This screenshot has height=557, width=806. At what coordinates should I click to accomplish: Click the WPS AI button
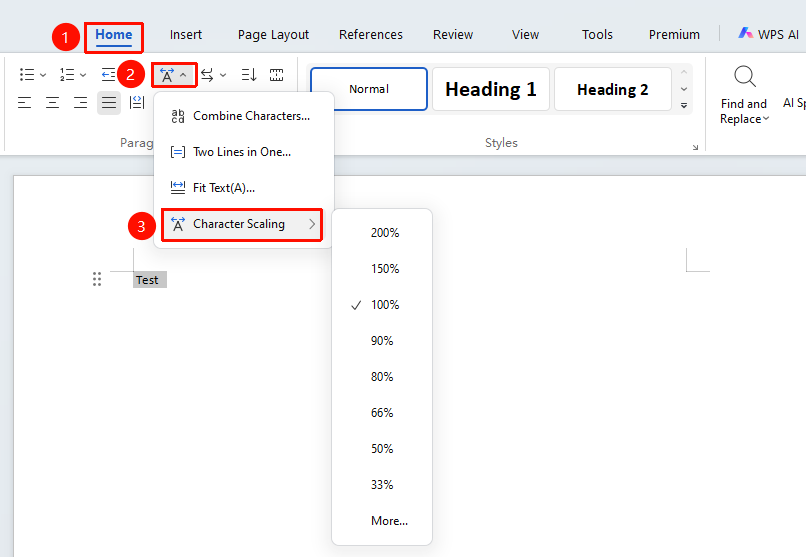(768, 34)
